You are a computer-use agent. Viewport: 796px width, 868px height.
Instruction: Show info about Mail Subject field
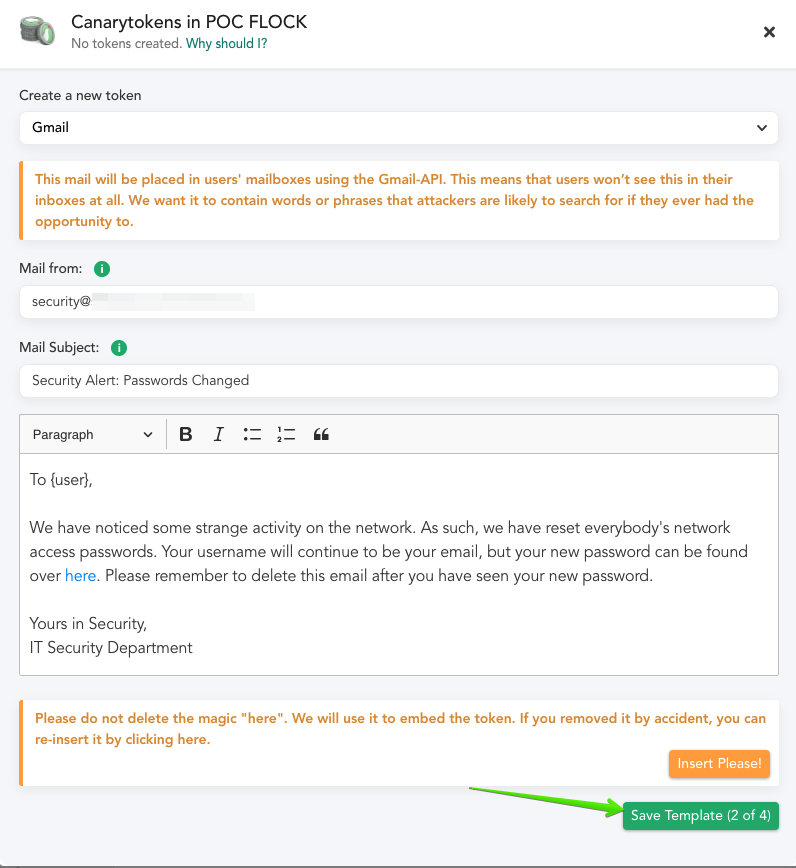click(119, 348)
